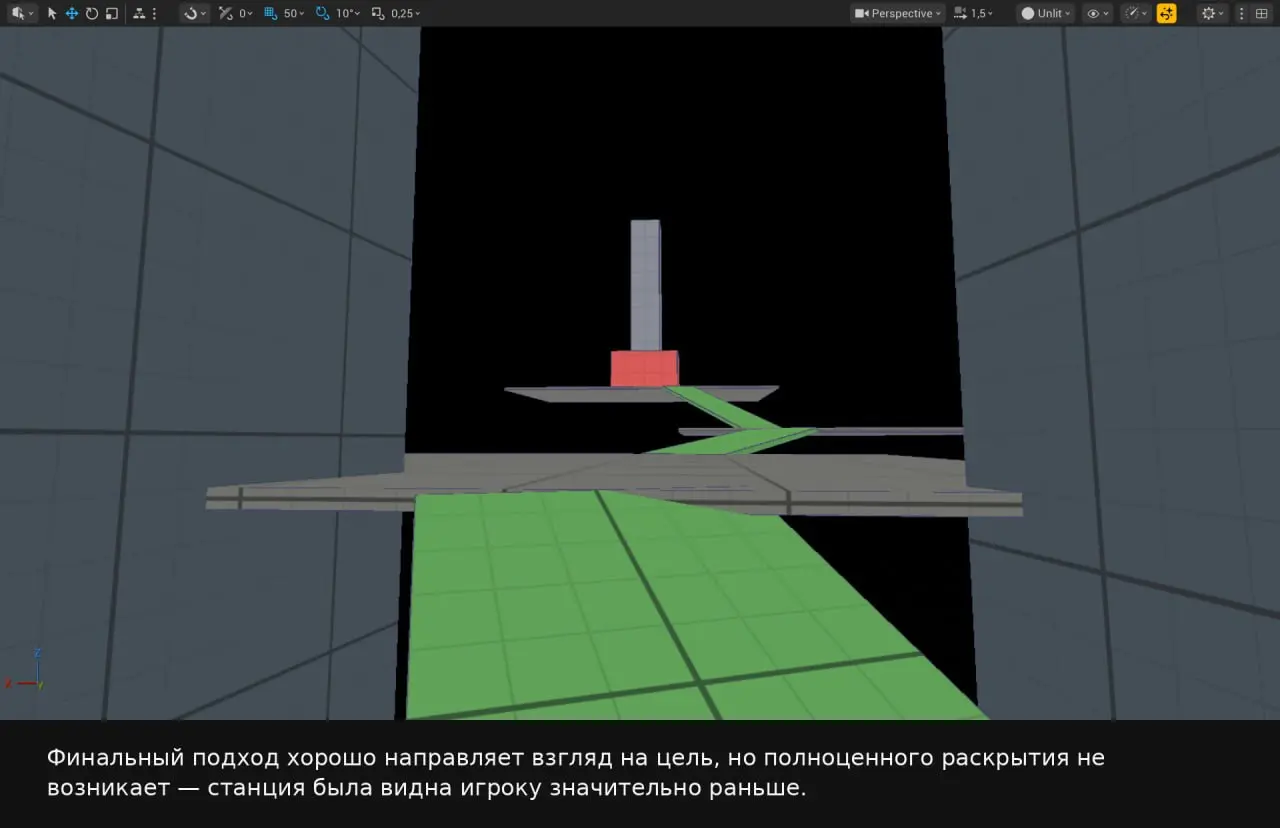
Task: Open the rotation snap 10° dropdown
Action: (349, 13)
